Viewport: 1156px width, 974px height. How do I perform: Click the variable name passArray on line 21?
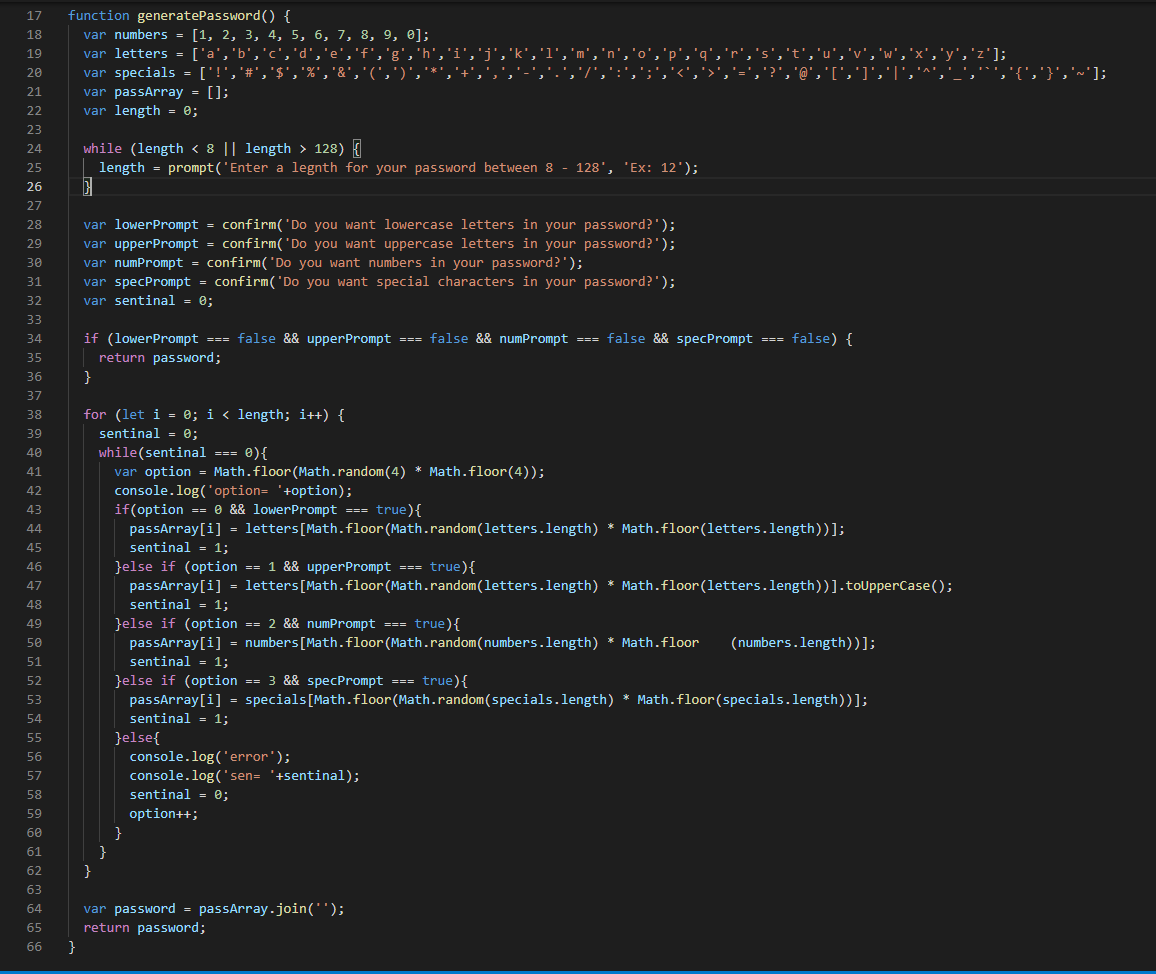(148, 91)
